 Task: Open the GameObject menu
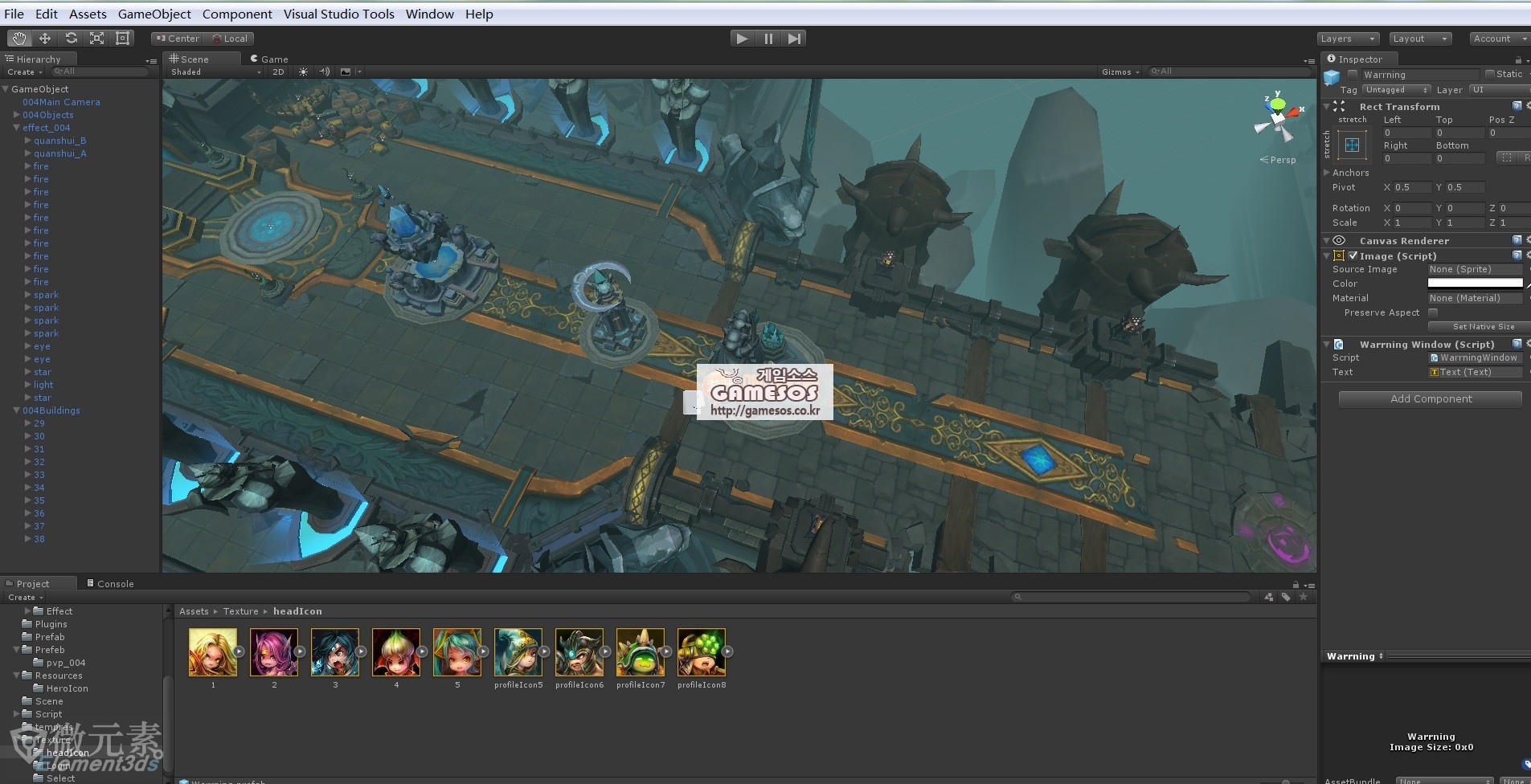click(154, 14)
